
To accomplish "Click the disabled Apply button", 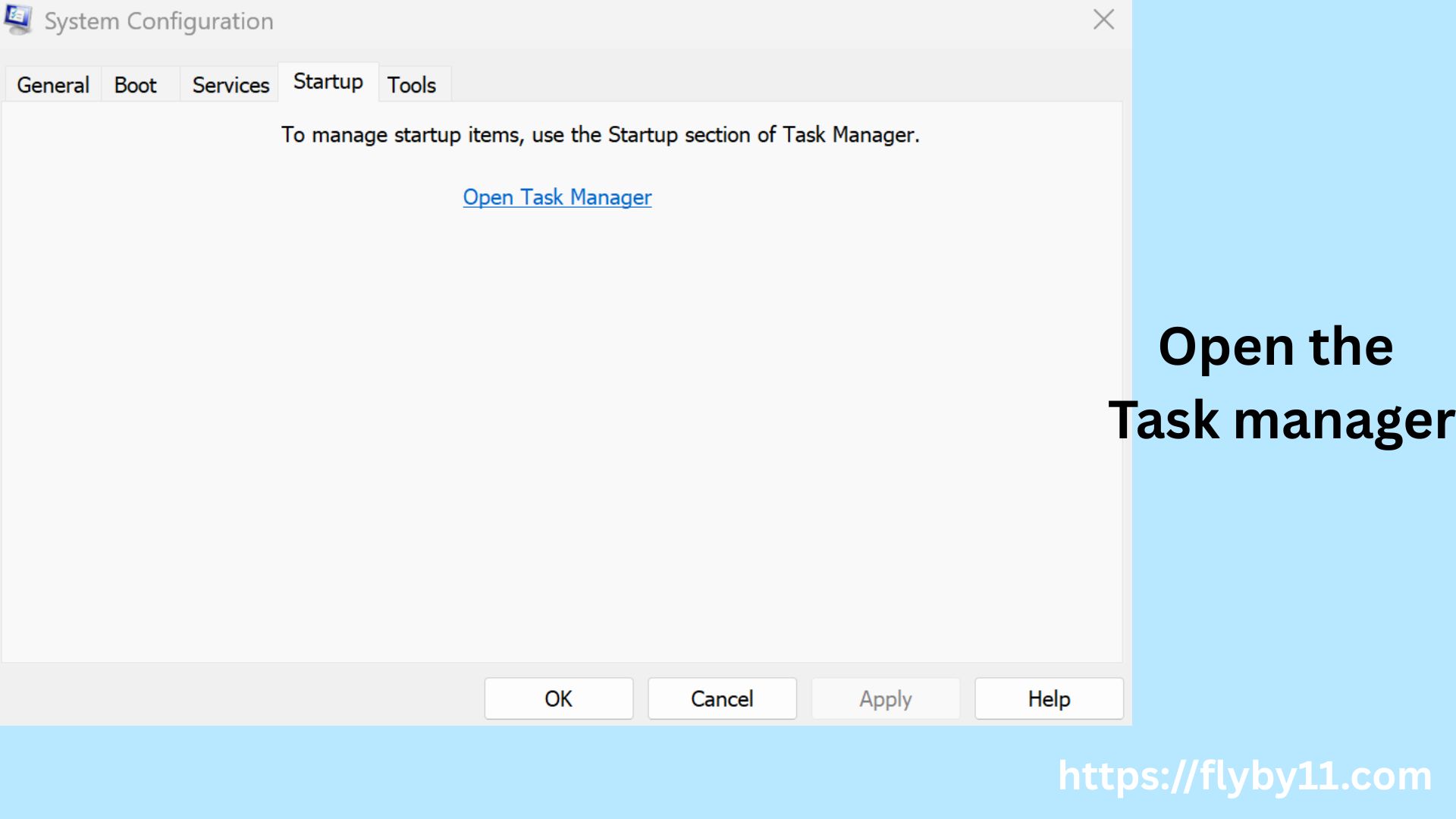I will tap(885, 698).
